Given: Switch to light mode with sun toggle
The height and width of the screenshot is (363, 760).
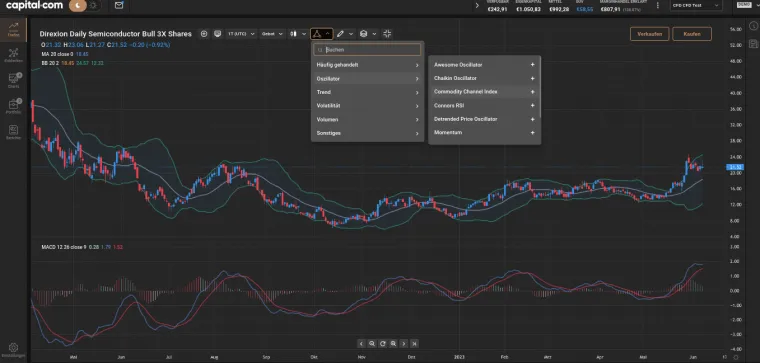Looking at the screenshot, I should (x=93, y=6).
